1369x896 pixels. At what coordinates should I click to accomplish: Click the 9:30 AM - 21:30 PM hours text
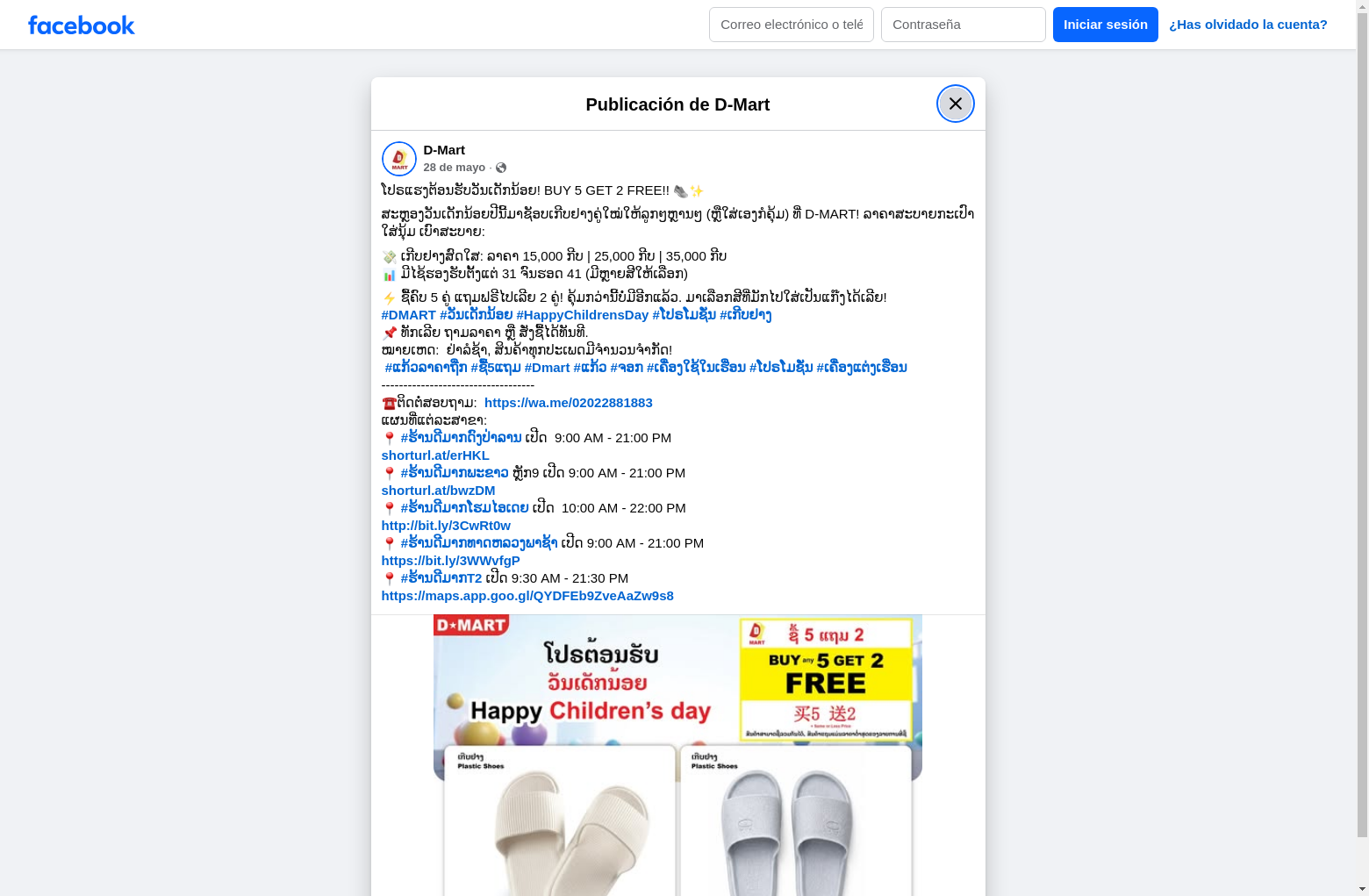(x=570, y=578)
